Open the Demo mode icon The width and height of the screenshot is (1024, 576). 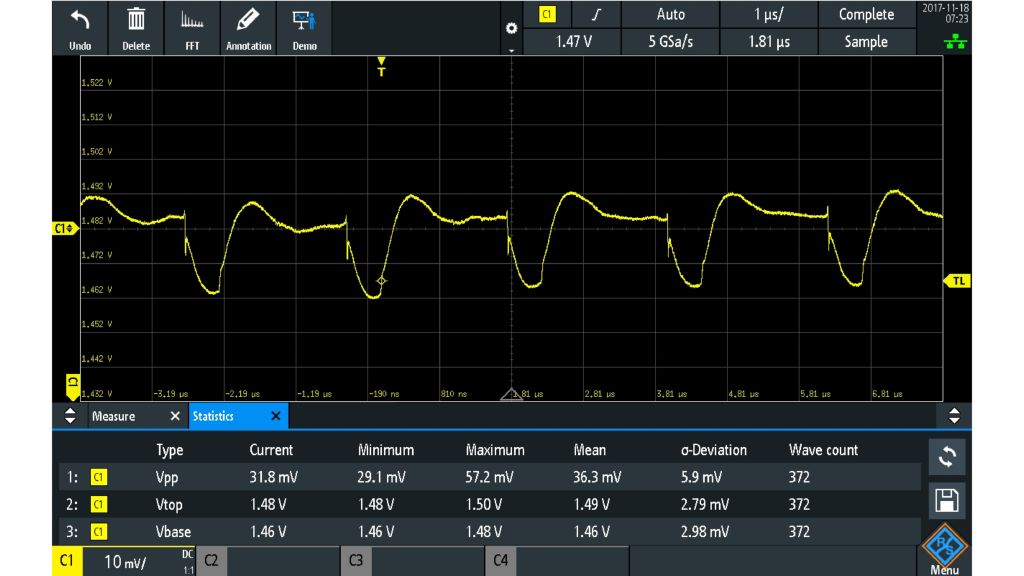(x=304, y=25)
